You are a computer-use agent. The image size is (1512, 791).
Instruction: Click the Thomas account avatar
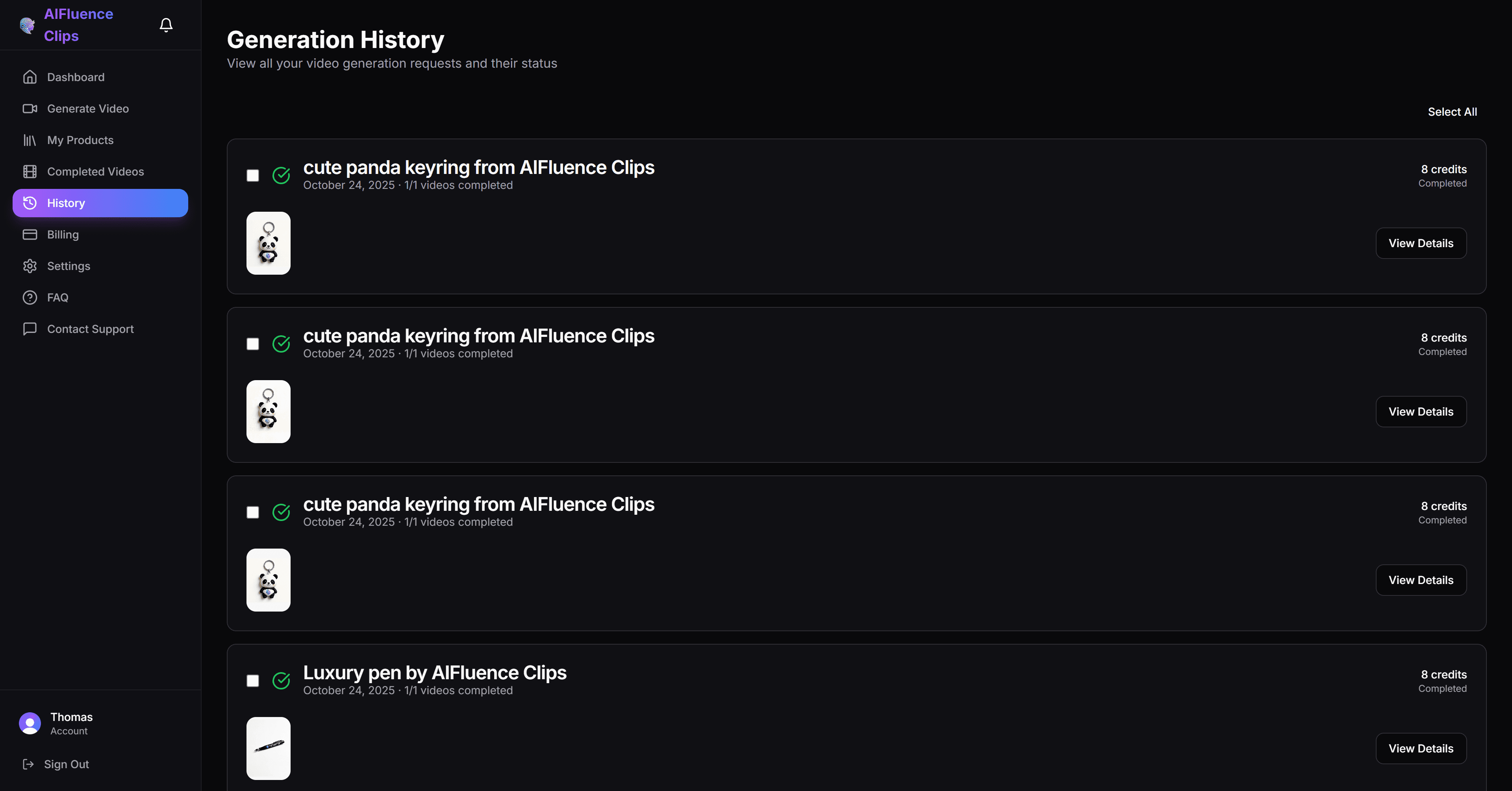tap(30, 723)
